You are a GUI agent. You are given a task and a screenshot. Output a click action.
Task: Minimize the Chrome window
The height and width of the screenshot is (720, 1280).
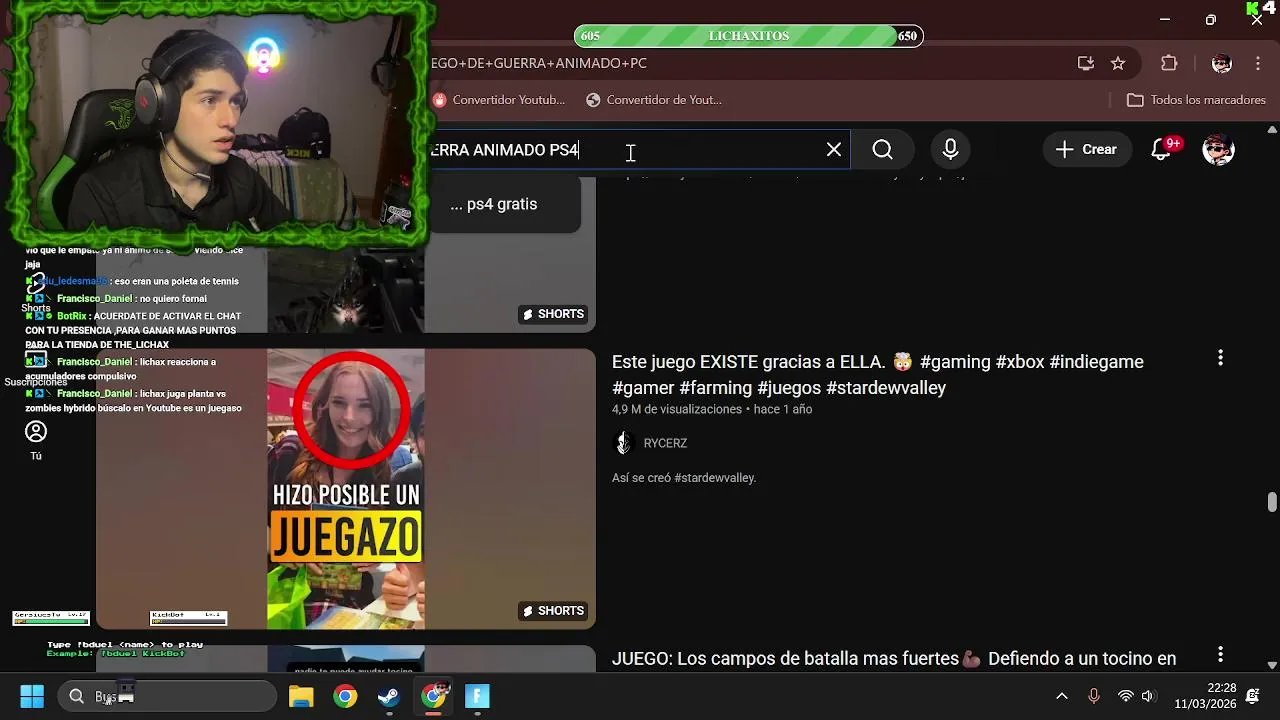pyautogui.click(x=1165, y=19)
